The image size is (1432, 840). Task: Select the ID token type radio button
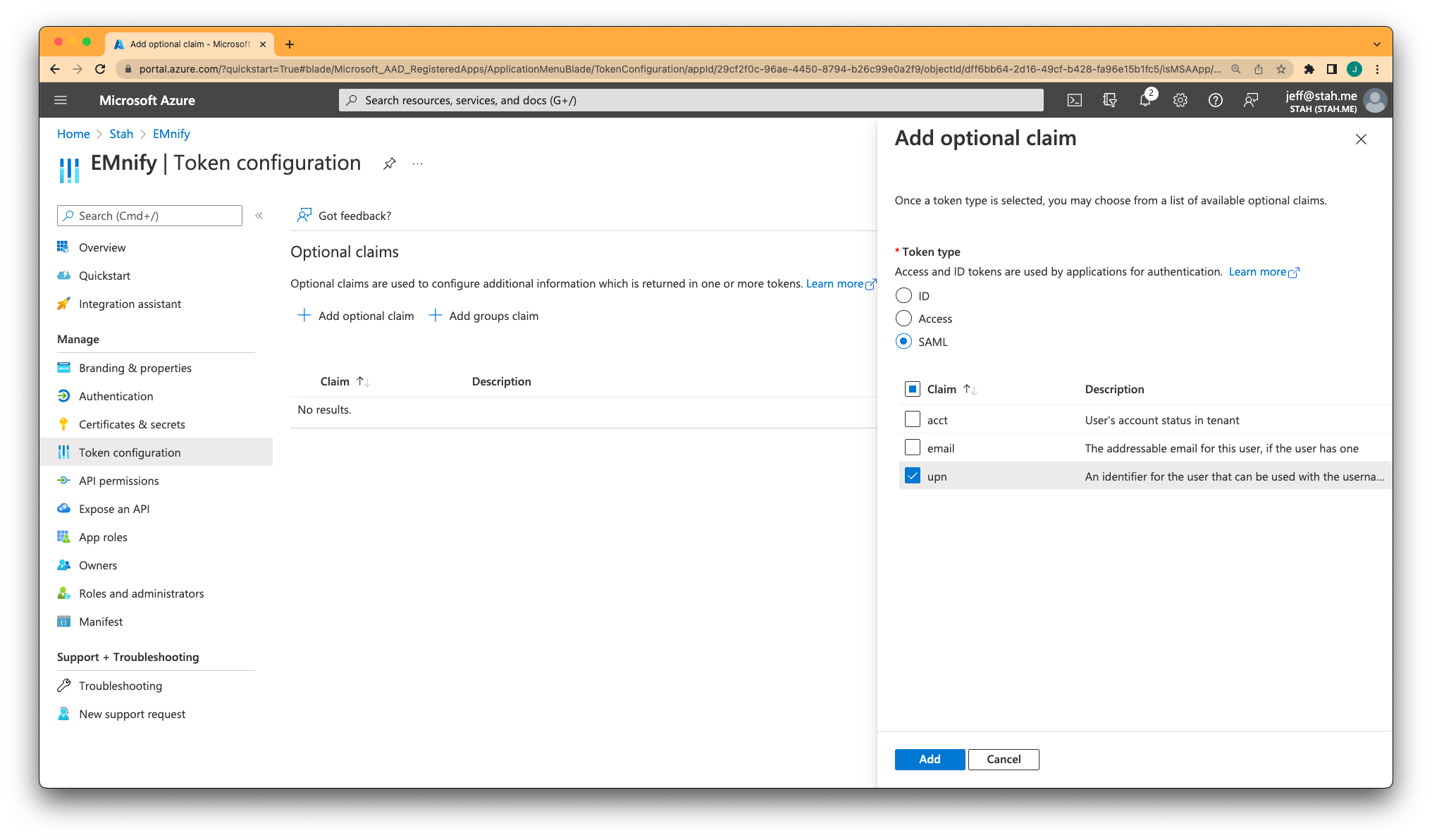coord(903,296)
